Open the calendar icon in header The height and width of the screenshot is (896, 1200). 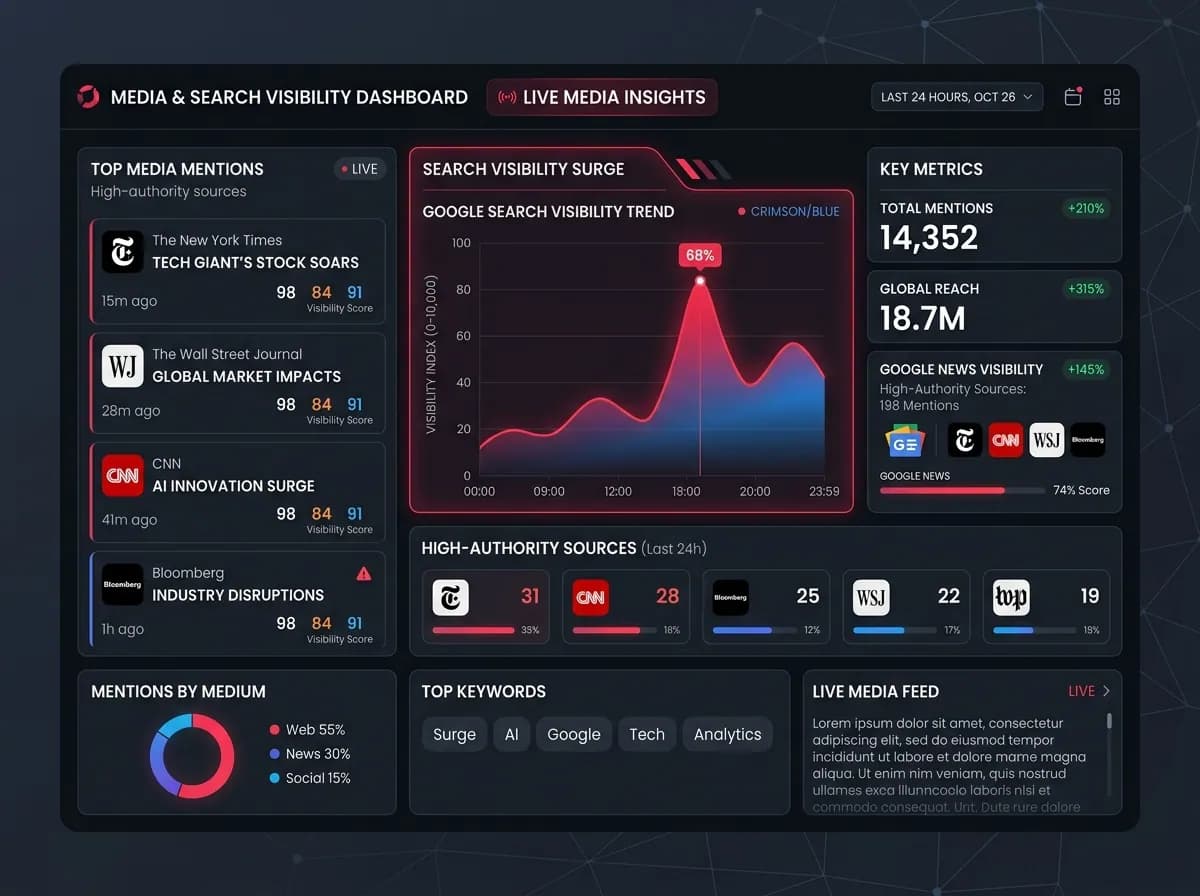(1073, 97)
